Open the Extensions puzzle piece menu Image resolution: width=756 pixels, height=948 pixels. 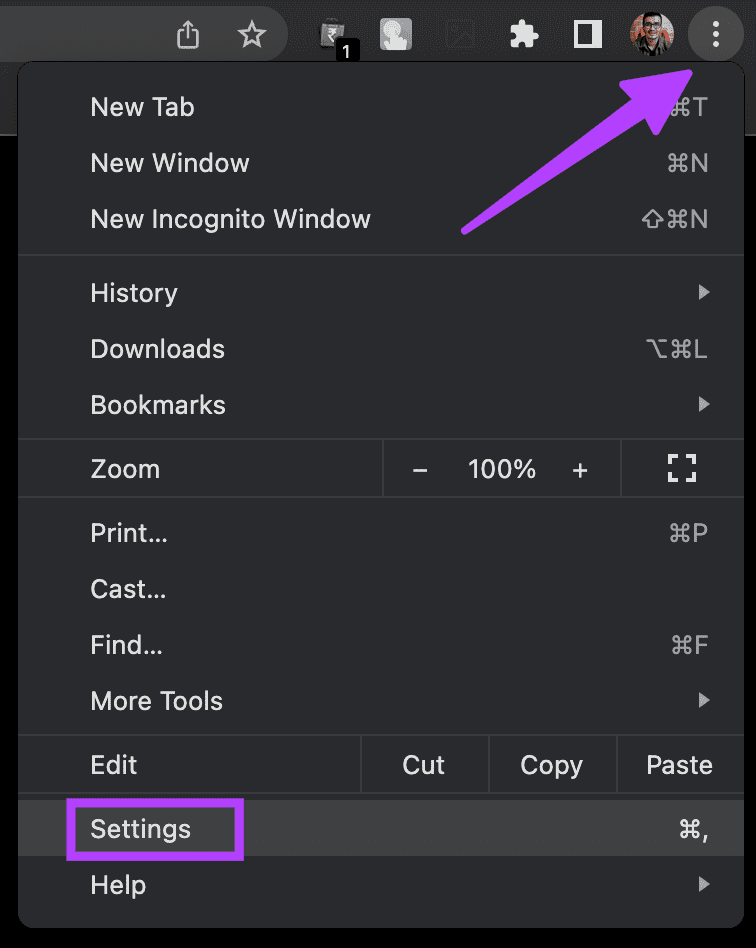pos(524,34)
